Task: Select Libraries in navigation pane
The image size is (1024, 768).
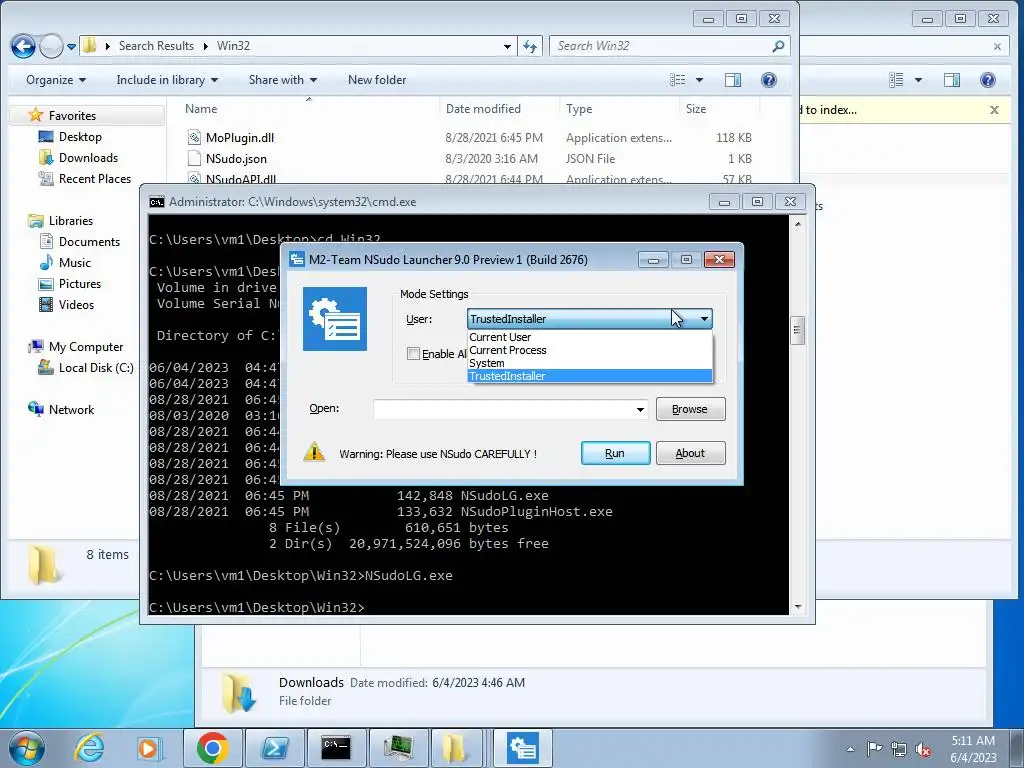Action: coord(71,221)
